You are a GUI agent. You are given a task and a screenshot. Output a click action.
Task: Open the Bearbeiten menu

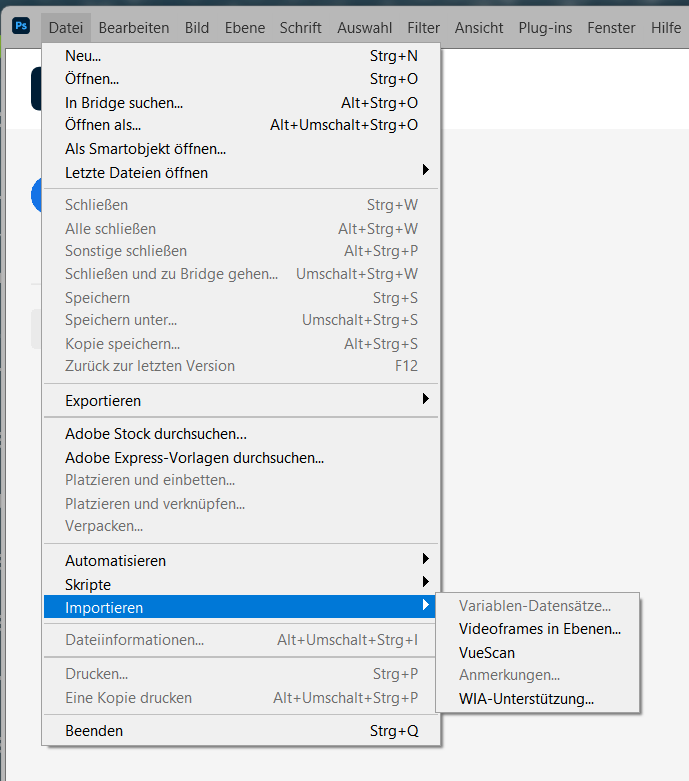(x=134, y=27)
